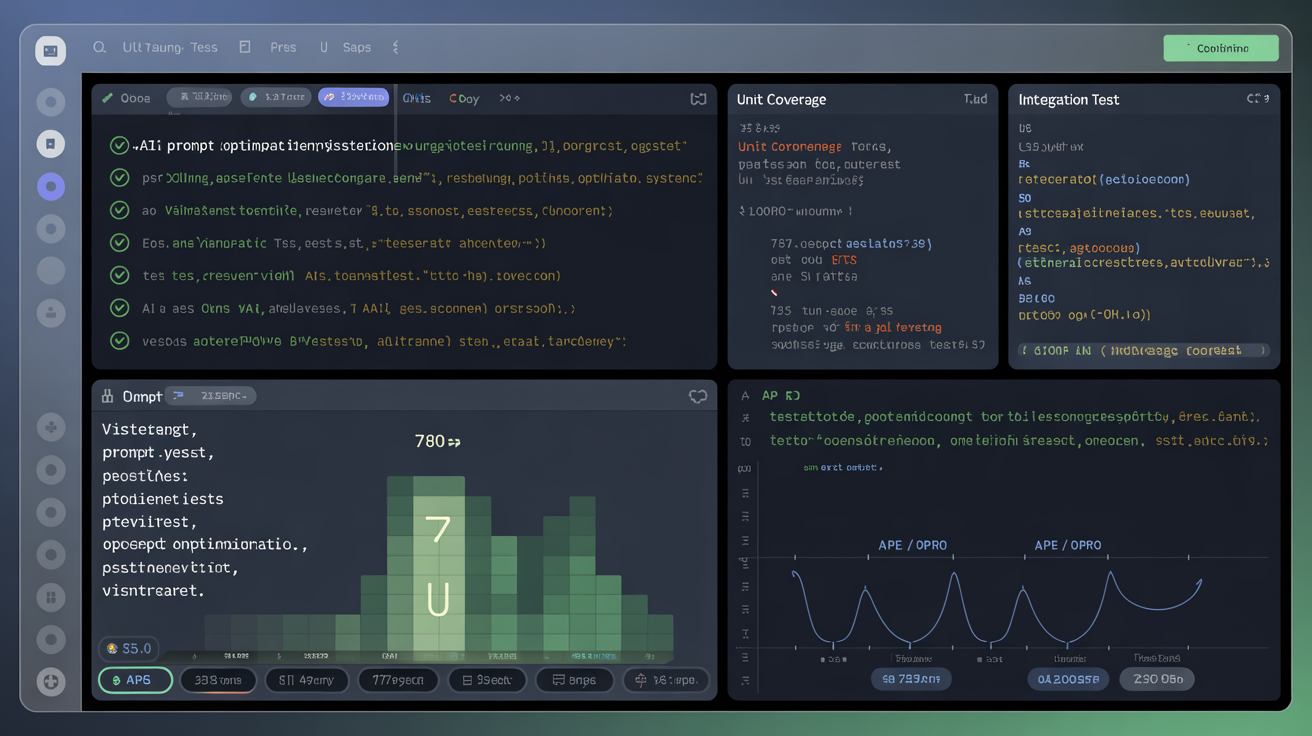Click the green pencil icon next to Oboe
1312x736 pixels.
[107, 97]
